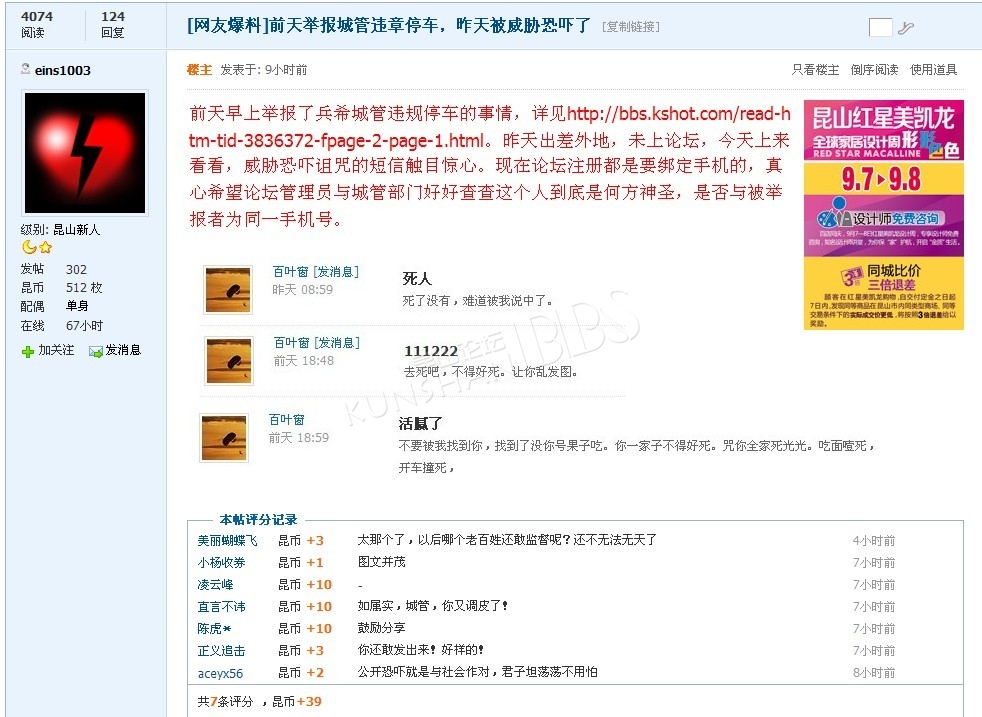Click 发消息 beside the first 百叶窗 entry
Image resolution: width=982 pixels, height=717 pixels.
(x=336, y=272)
